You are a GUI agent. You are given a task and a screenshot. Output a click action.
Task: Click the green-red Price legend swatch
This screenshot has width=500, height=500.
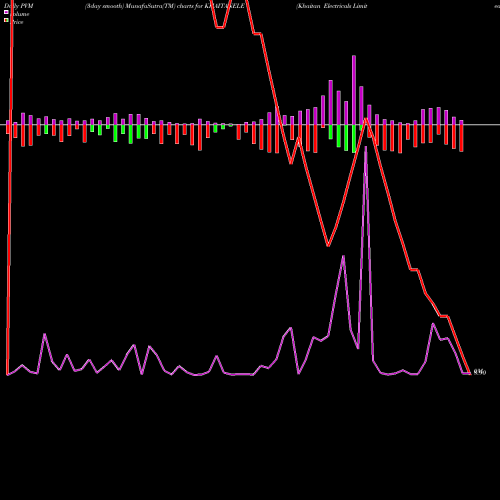[6, 20]
